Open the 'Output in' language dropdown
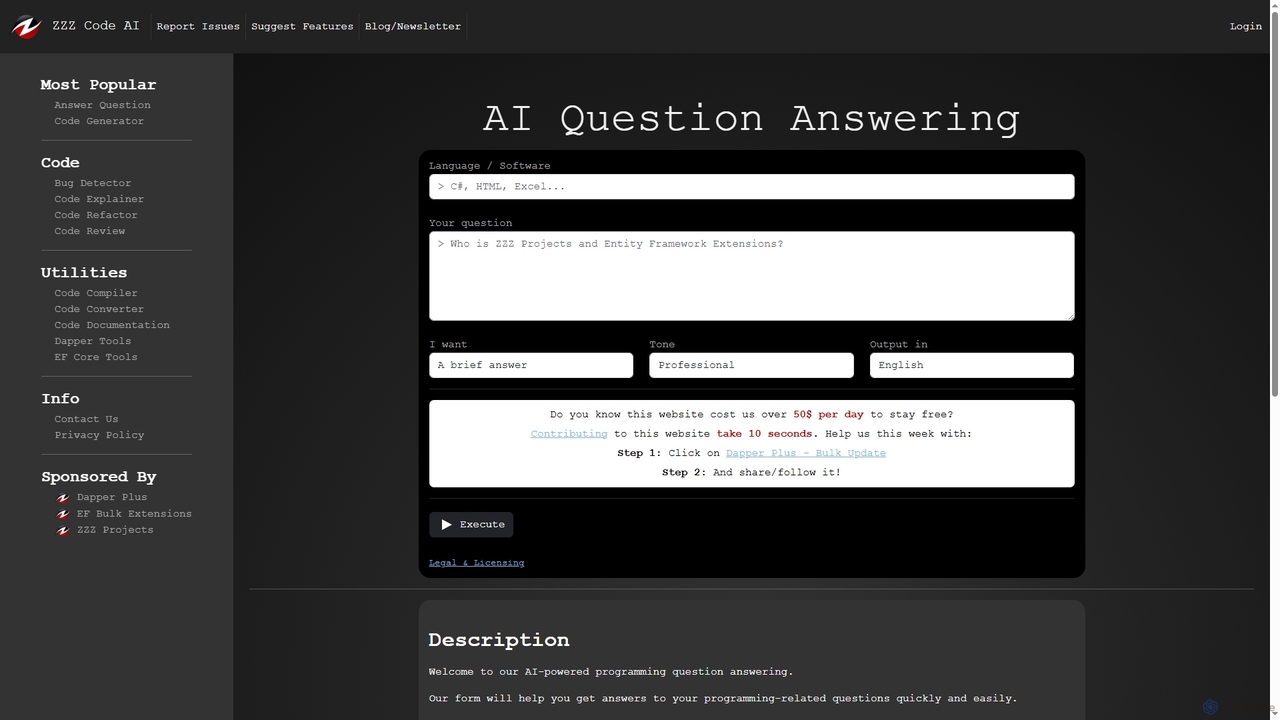Viewport: 1280px width, 720px height. (972, 365)
